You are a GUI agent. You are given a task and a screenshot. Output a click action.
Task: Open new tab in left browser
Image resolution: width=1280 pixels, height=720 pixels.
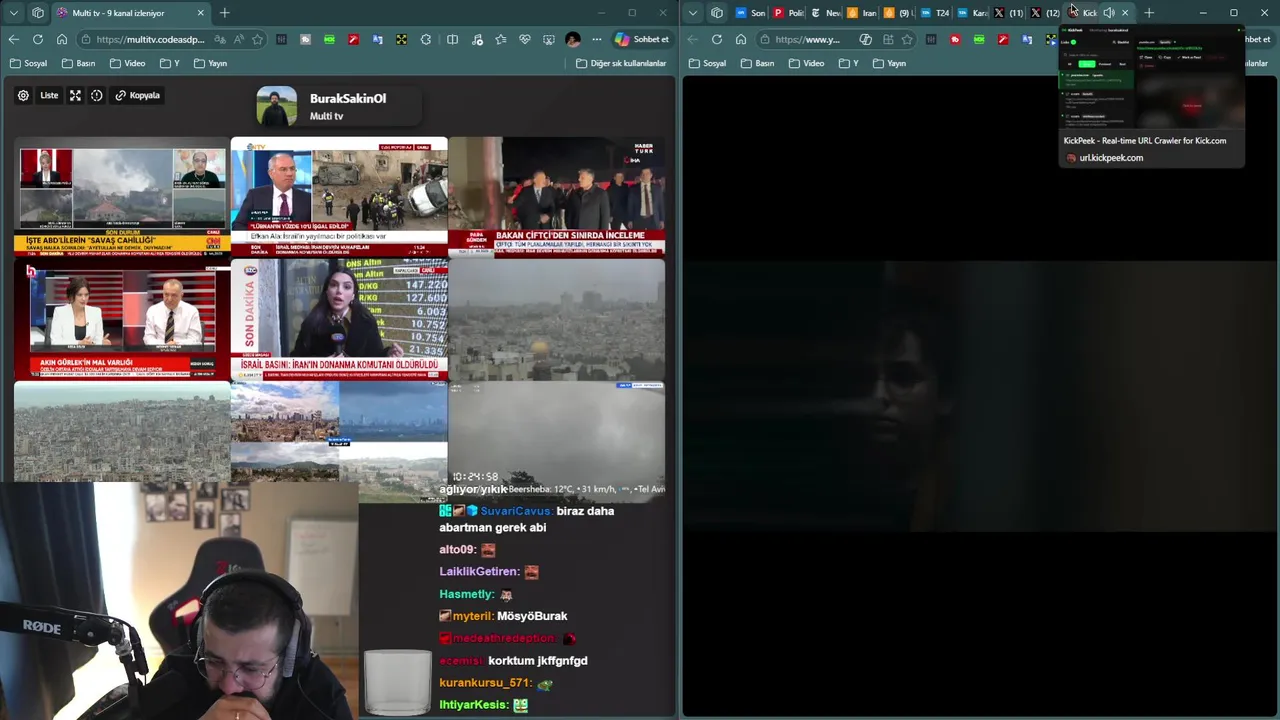point(225,13)
